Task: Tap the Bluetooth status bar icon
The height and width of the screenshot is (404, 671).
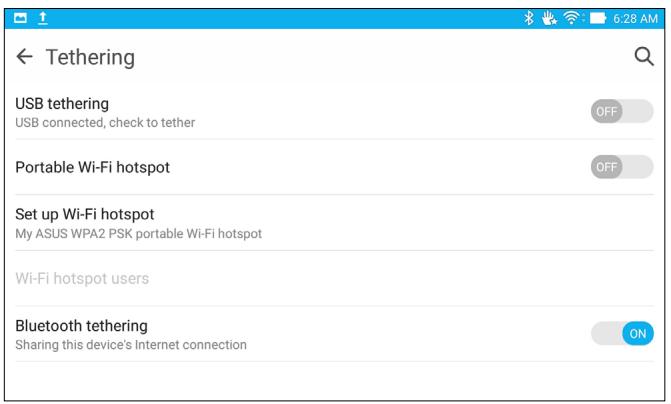Action: click(529, 18)
